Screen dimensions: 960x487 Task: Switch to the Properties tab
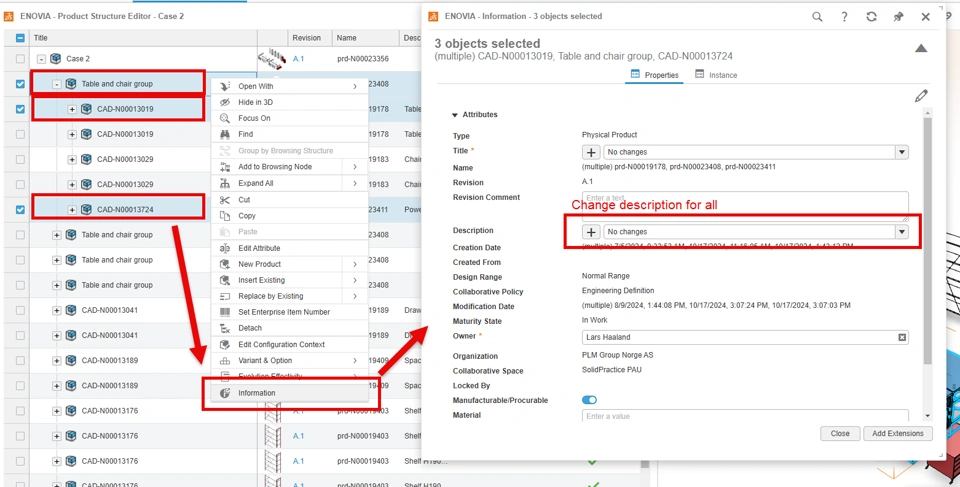(654, 75)
